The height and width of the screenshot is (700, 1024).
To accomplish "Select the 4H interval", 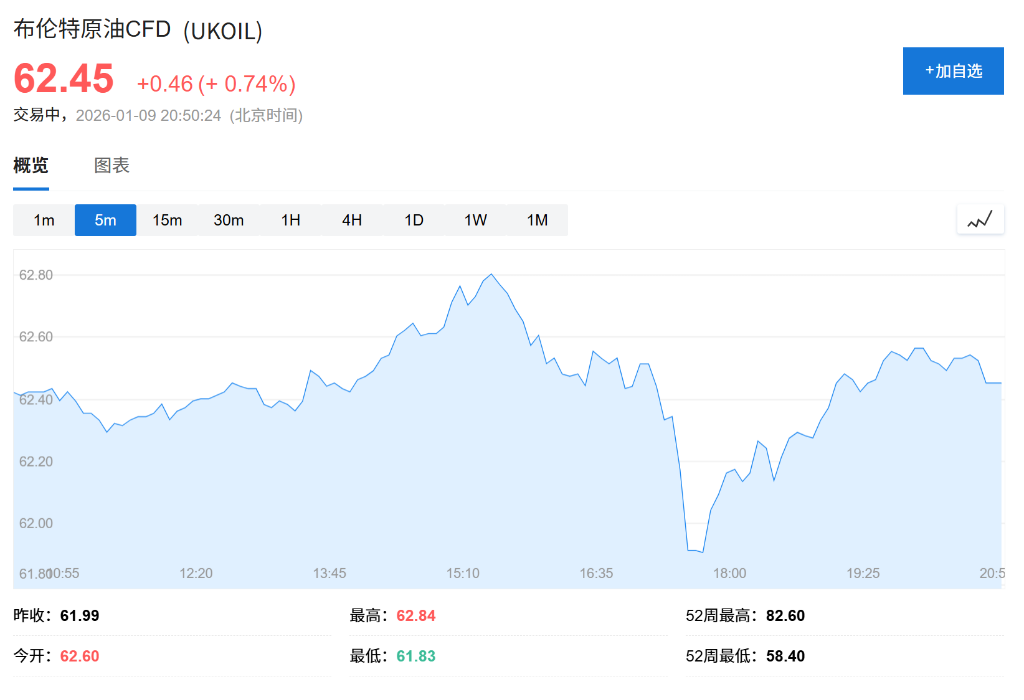I will 351,219.
